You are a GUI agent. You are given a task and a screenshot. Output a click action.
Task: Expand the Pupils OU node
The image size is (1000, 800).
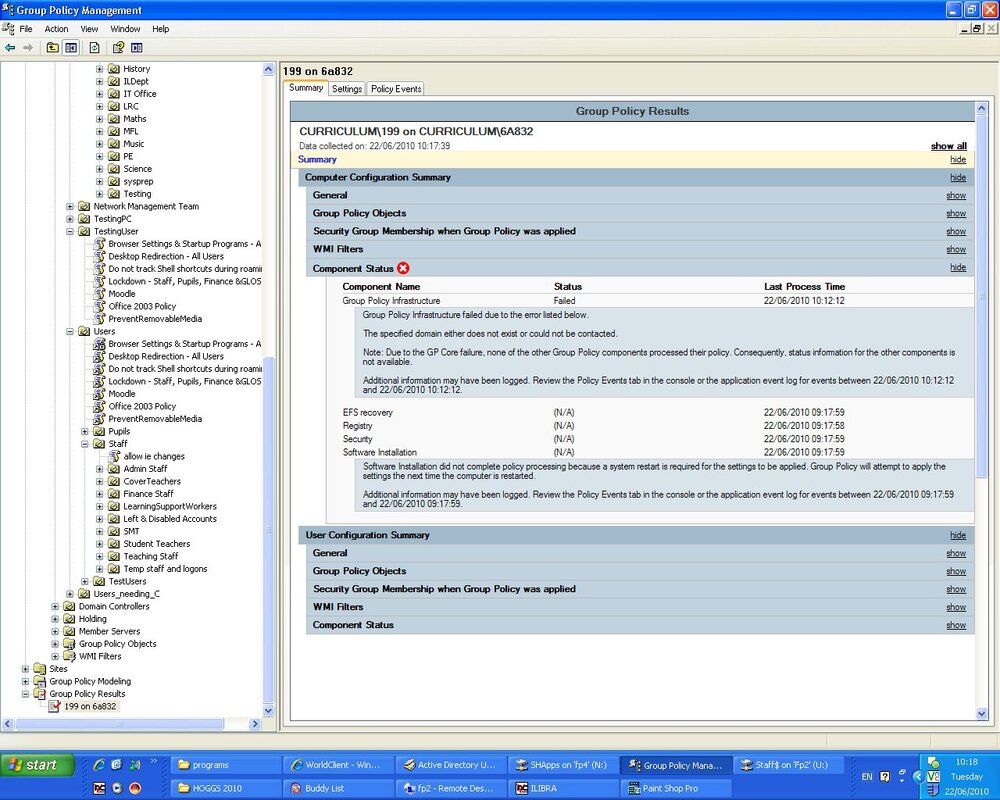[x=85, y=431]
